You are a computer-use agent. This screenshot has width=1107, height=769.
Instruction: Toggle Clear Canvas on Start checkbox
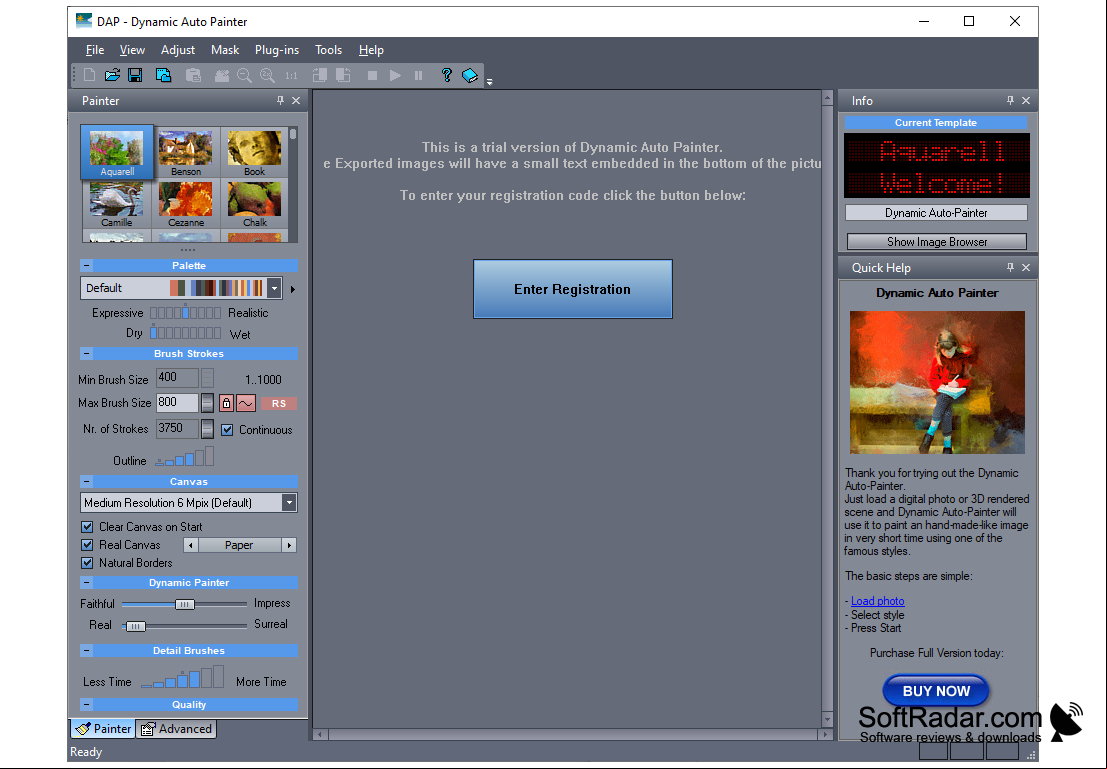point(87,527)
